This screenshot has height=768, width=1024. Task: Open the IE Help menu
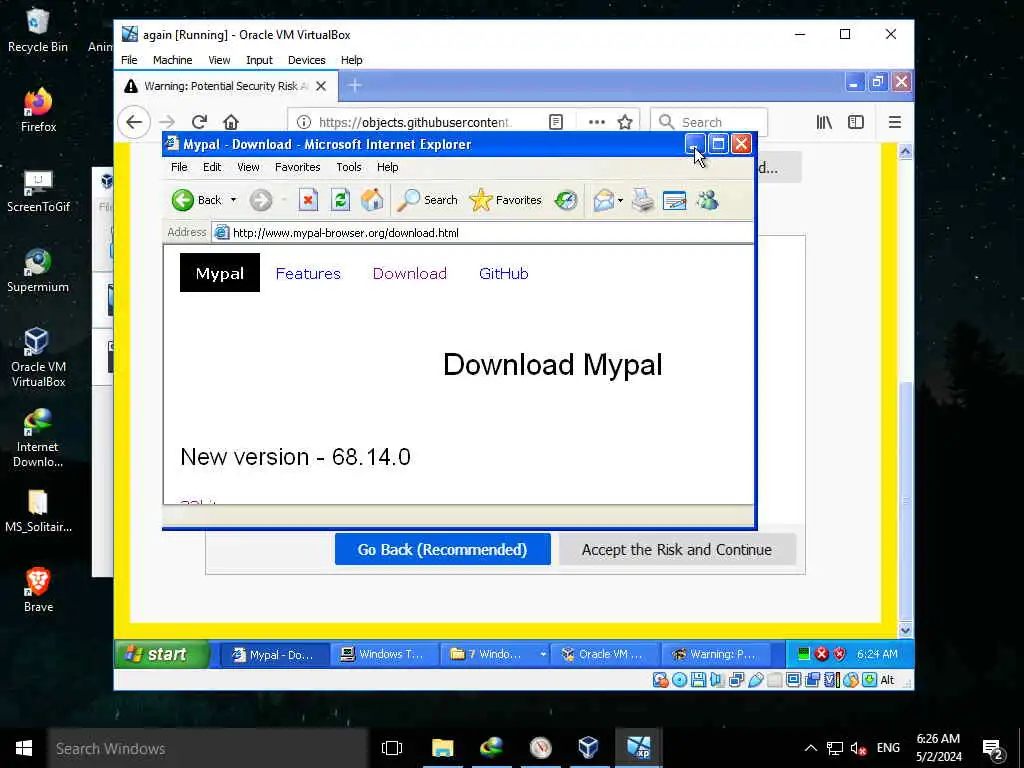(387, 167)
